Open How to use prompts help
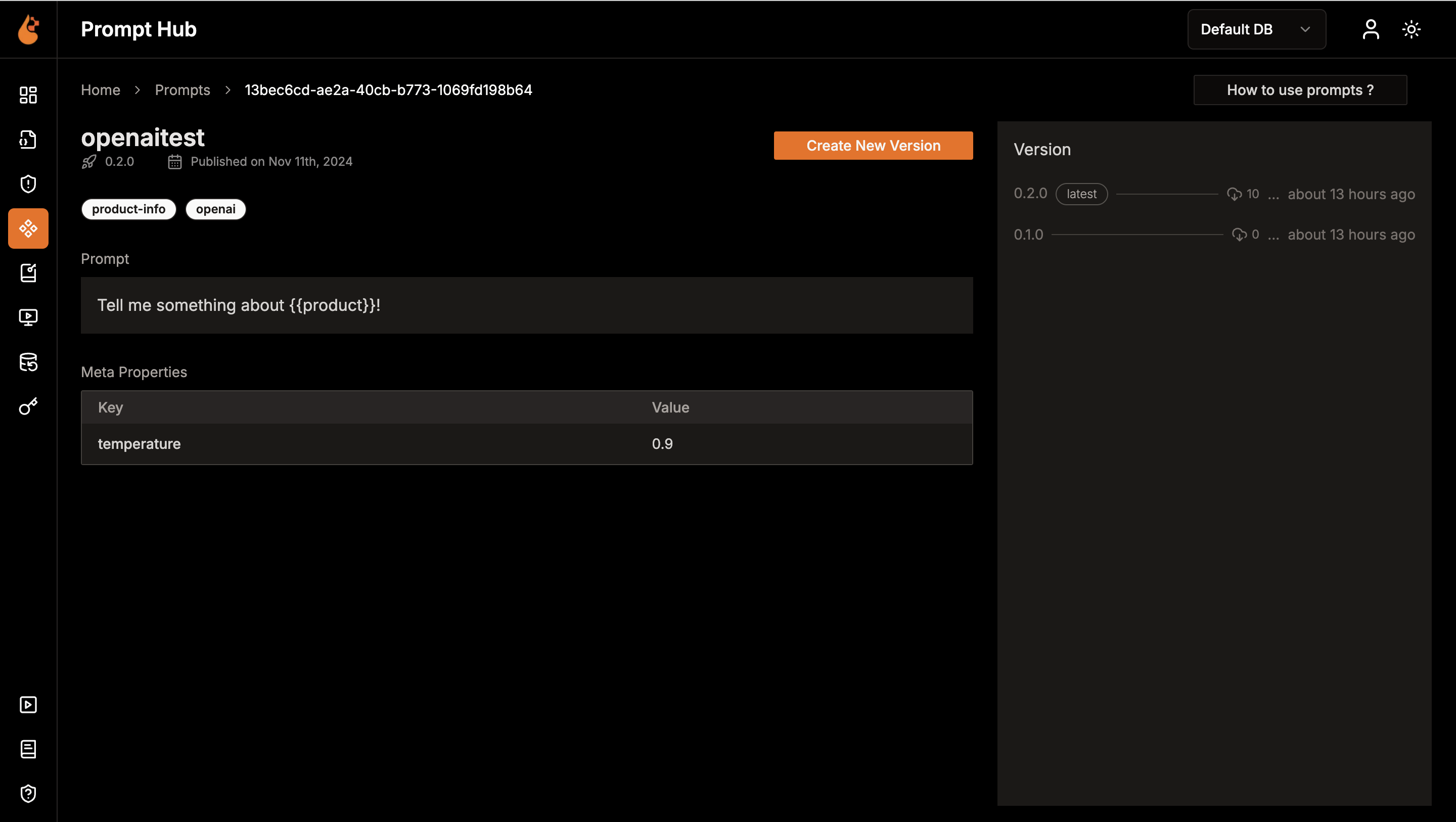1456x822 pixels. coord(1300,89)
